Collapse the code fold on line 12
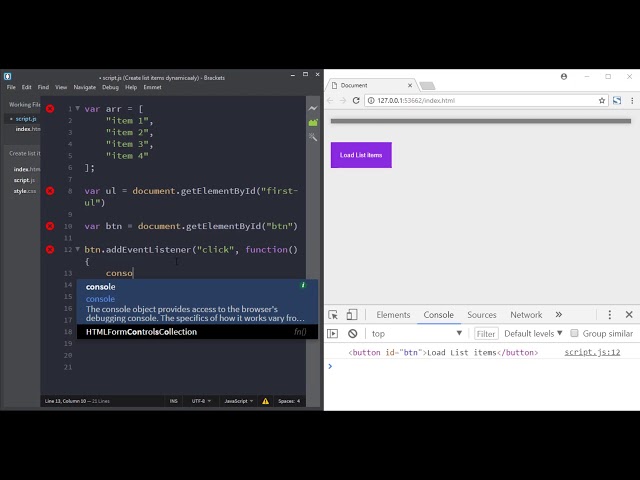This screenshot has width=640, height=480. point(77,249)
